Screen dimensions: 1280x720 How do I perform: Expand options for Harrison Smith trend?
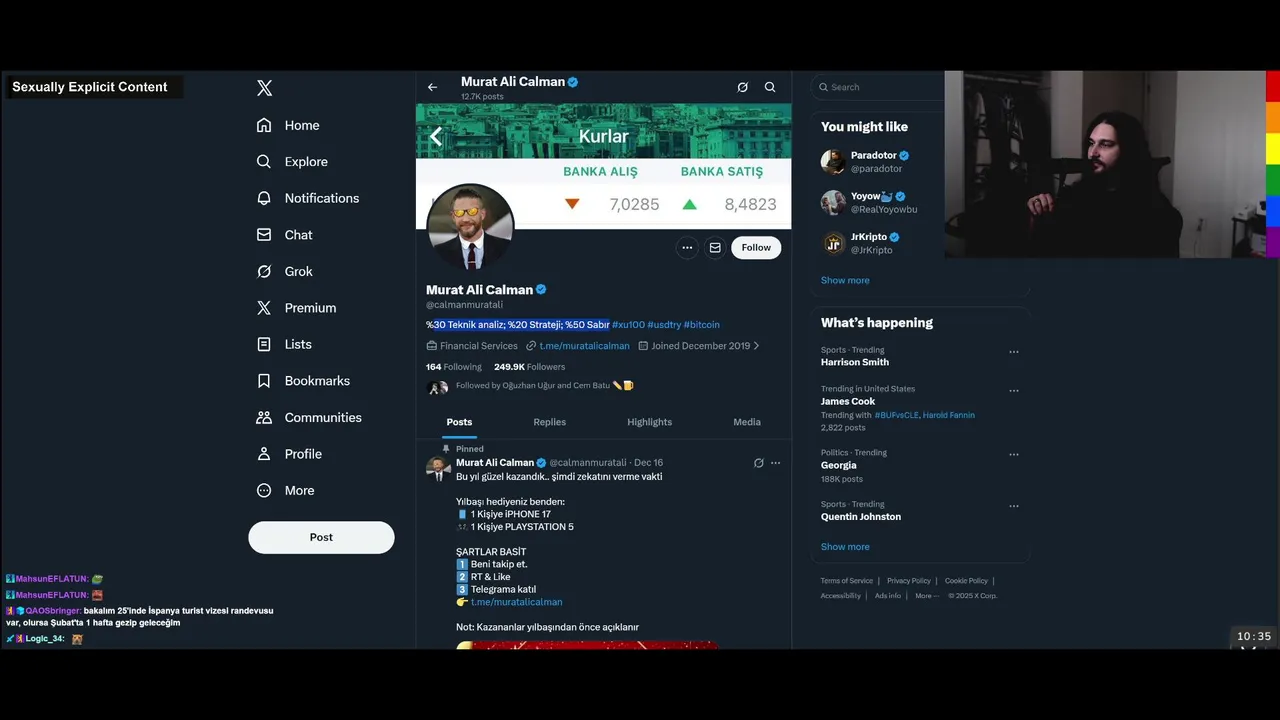coord(1014,352)
